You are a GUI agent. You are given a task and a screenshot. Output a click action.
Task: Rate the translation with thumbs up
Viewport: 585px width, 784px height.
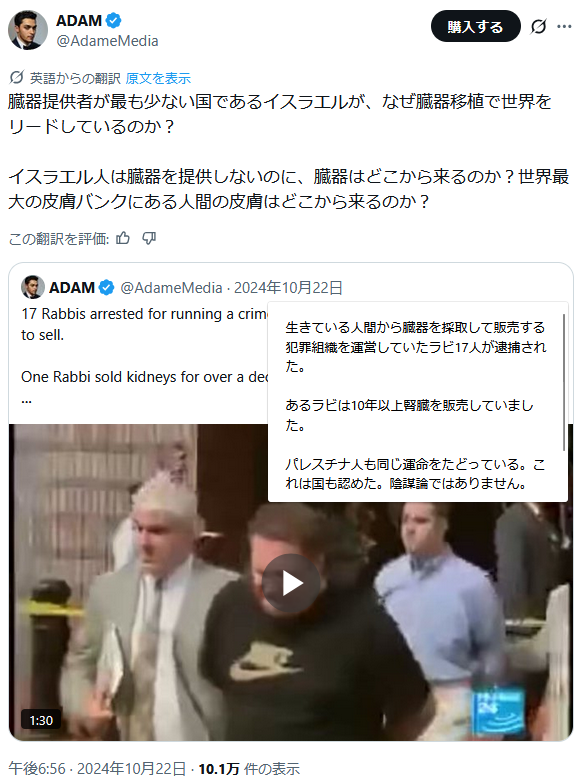pos(123,238)
